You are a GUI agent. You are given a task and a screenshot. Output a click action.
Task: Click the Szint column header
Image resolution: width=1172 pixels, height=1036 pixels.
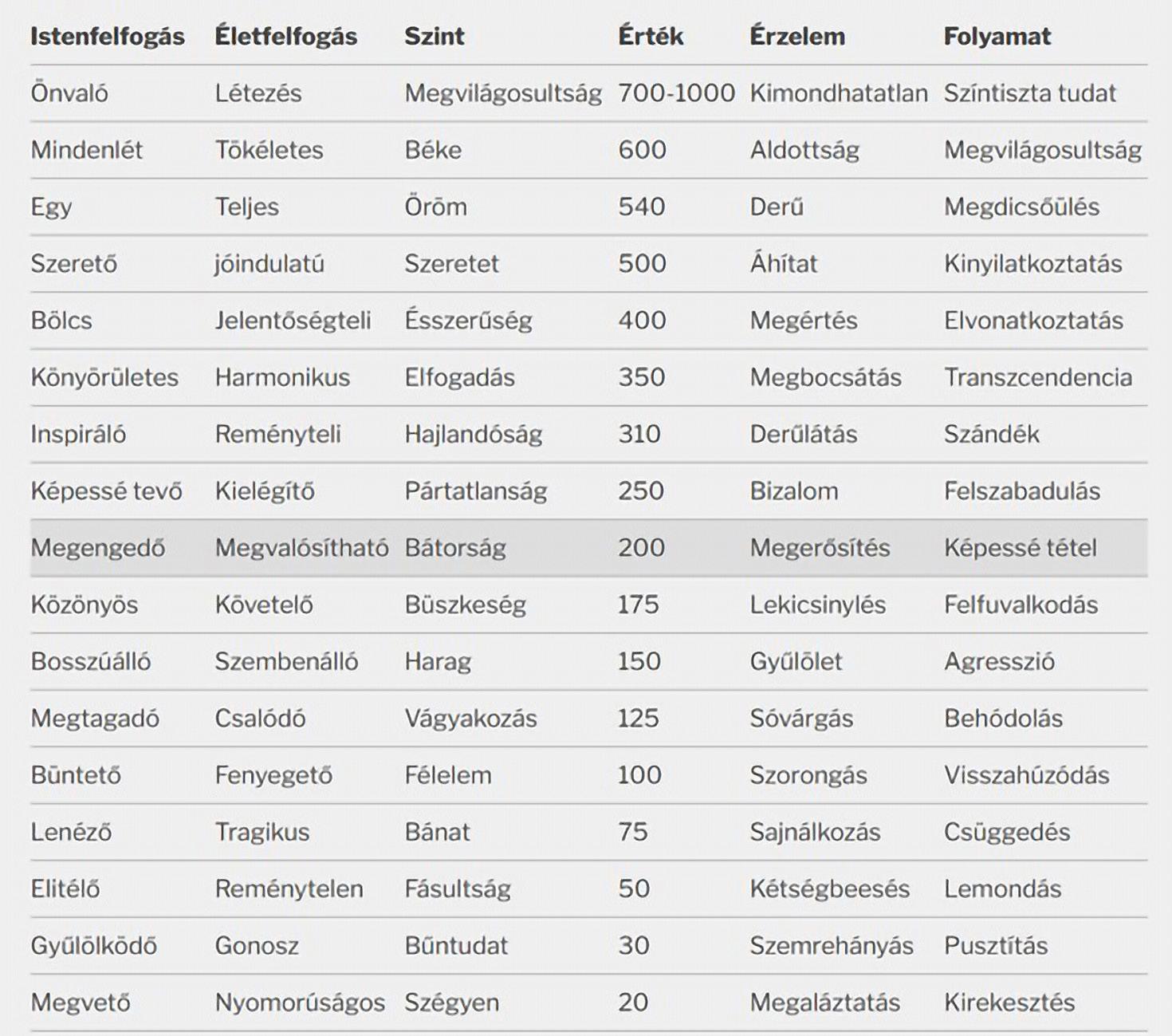coord(435,37)
